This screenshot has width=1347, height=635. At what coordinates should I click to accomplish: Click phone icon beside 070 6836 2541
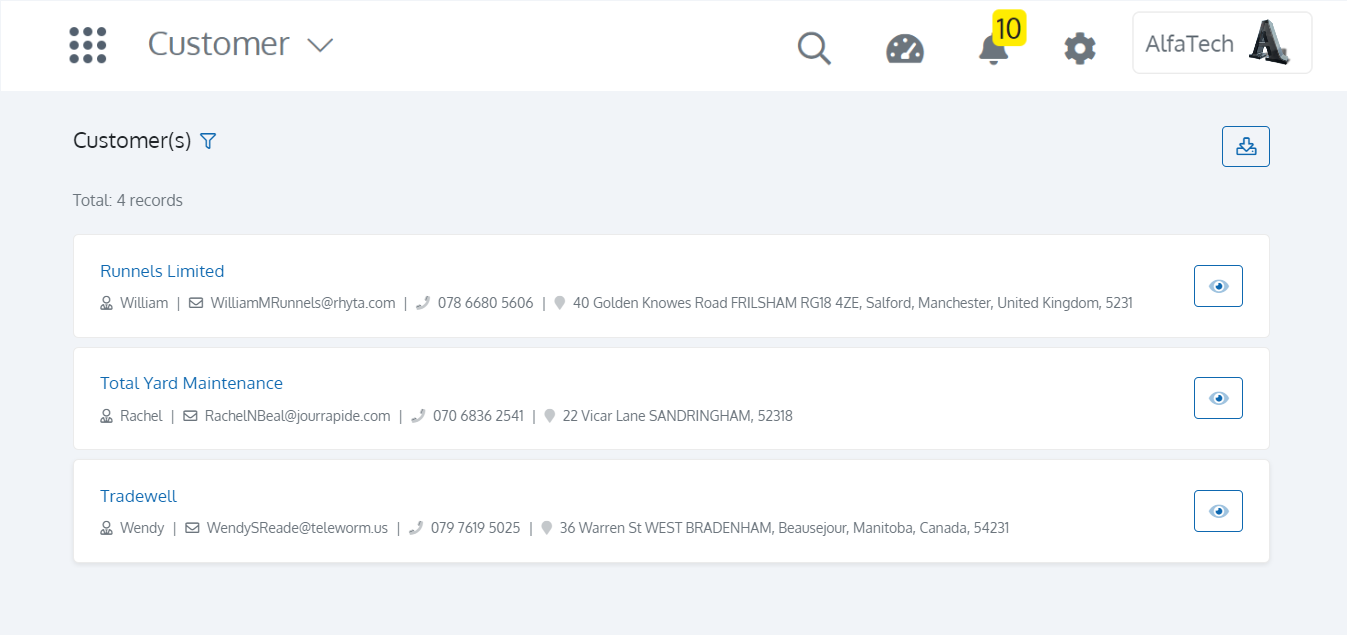click(x=418, y=416)
